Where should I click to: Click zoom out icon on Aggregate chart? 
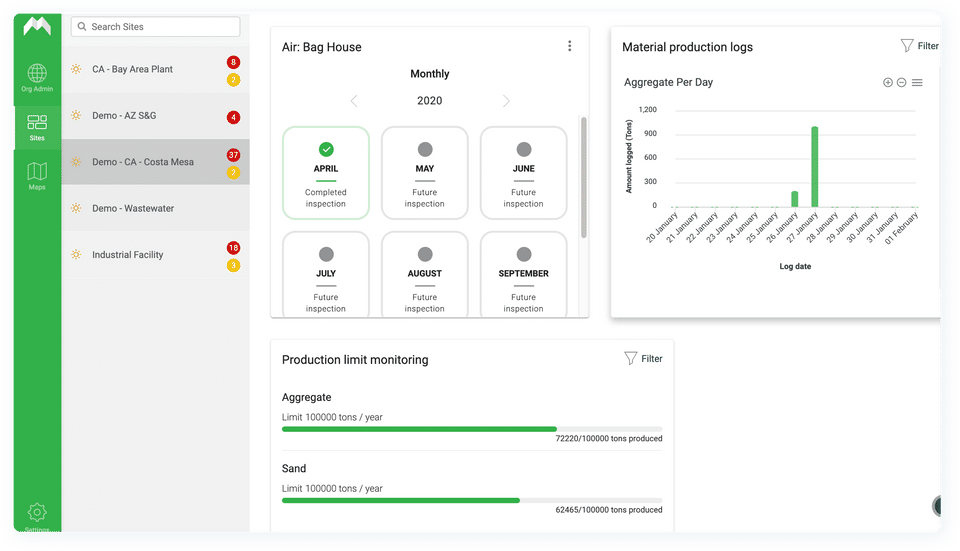pos(901,83)
